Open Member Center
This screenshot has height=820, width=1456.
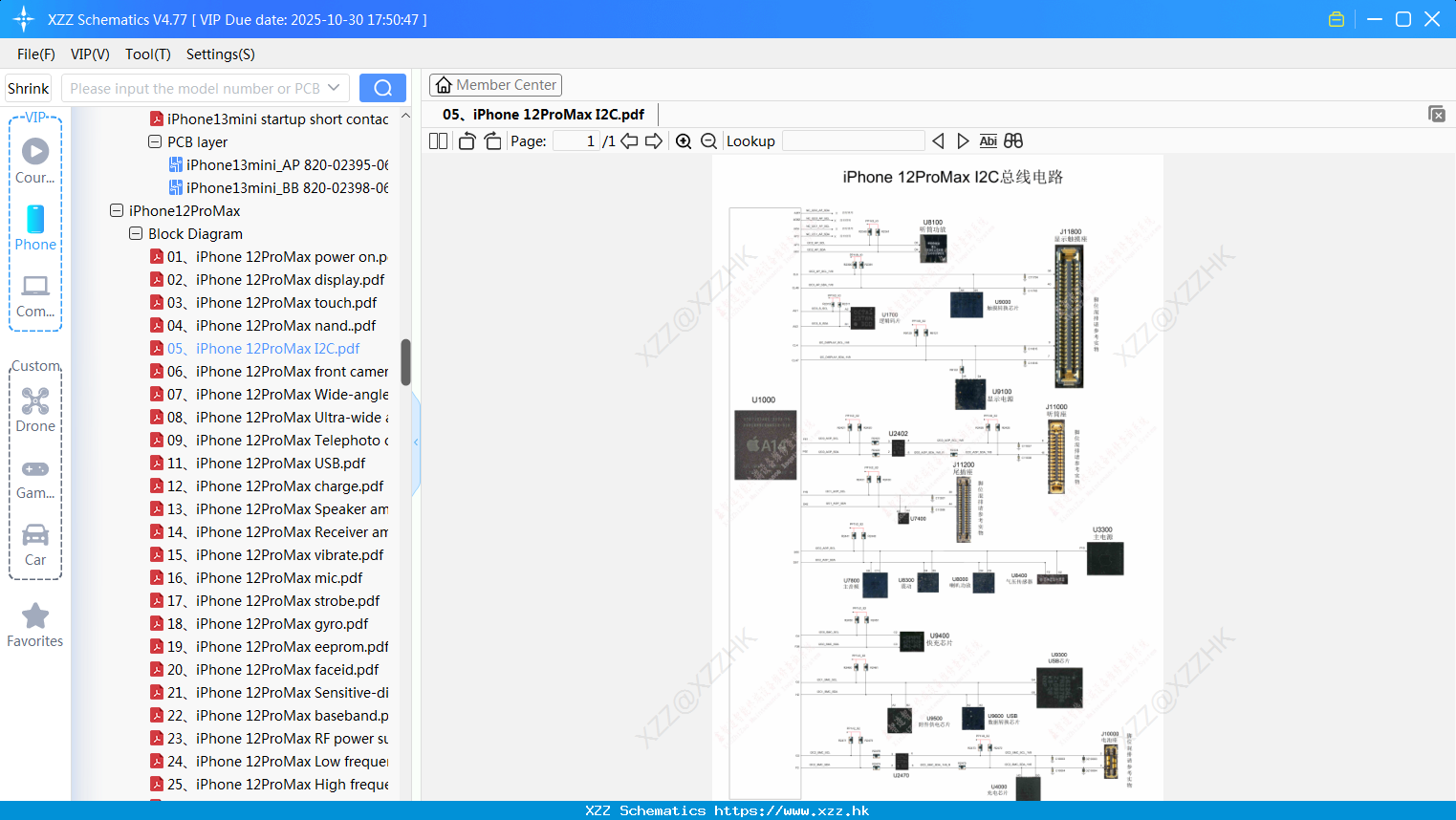495,85
